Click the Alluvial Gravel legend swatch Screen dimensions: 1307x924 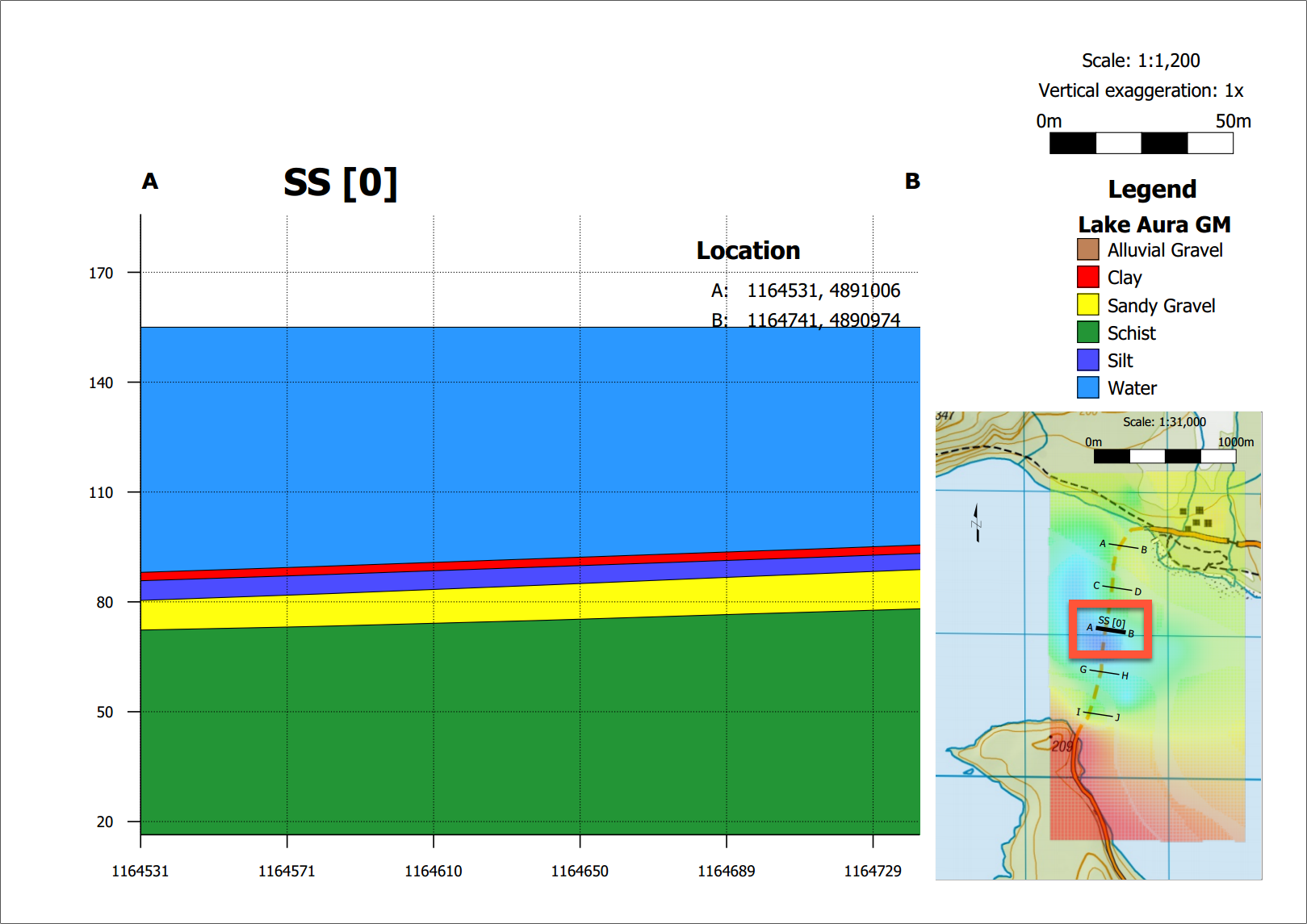coord(1087,249)
